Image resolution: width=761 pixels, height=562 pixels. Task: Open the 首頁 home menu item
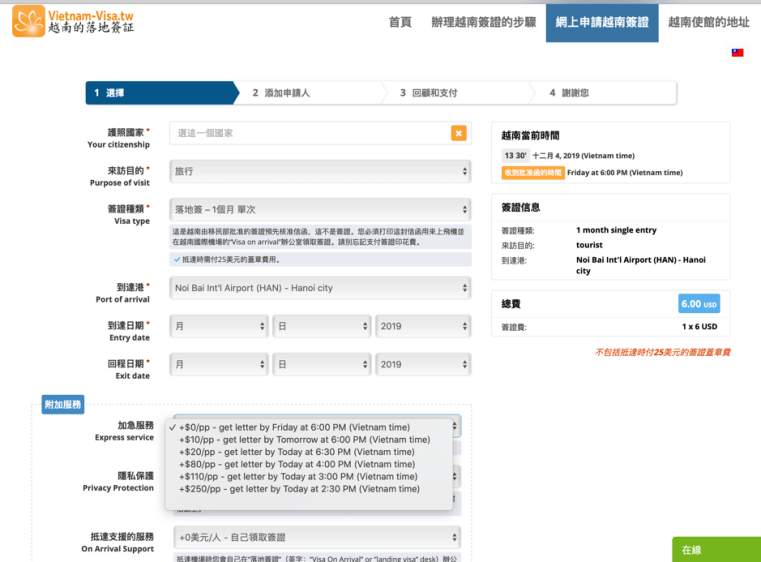pyautogui.click(x=400, y=22)
